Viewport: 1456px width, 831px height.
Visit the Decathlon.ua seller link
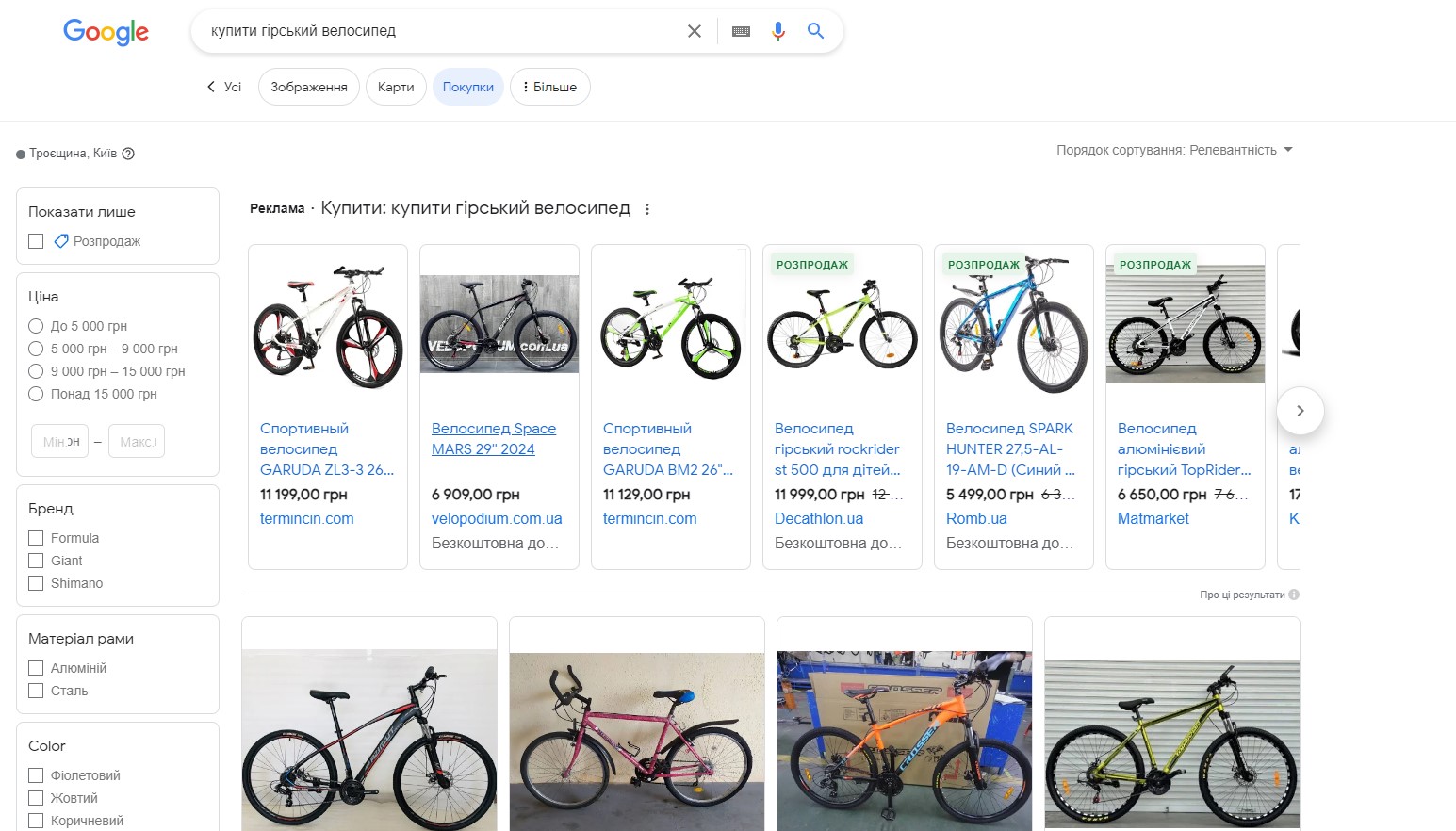click(818, 518)
